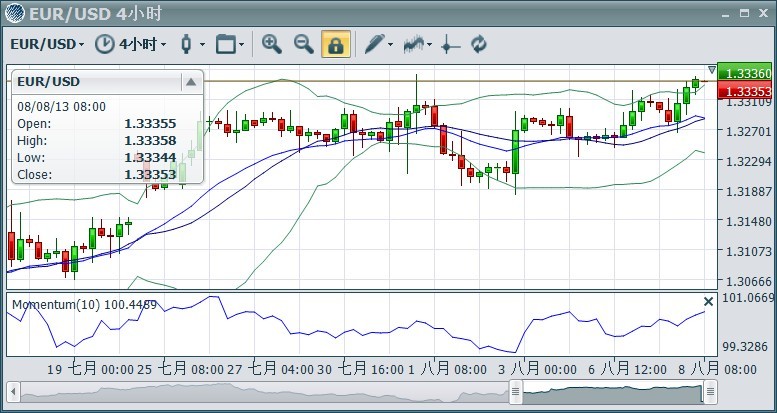
Task: Click the Momentum(10) 100.4489 label
Action: click(84, 304)
